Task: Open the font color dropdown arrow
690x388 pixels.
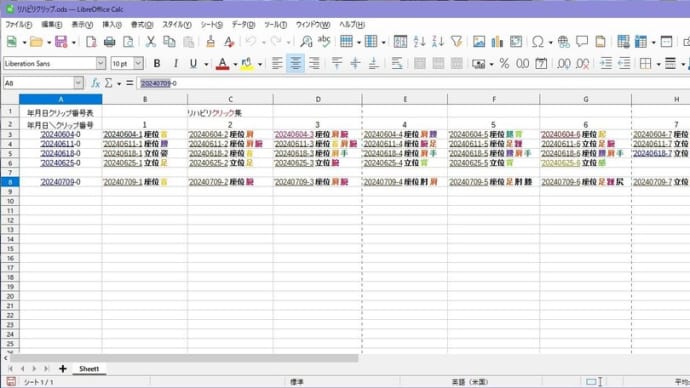Action: [x=235, y=64]
